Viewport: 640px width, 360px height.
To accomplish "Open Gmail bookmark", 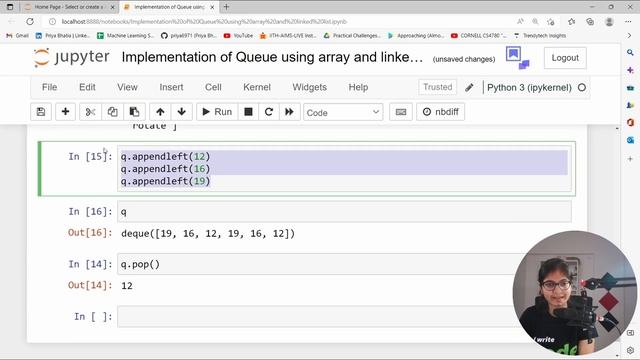I will tap(18, 36).
